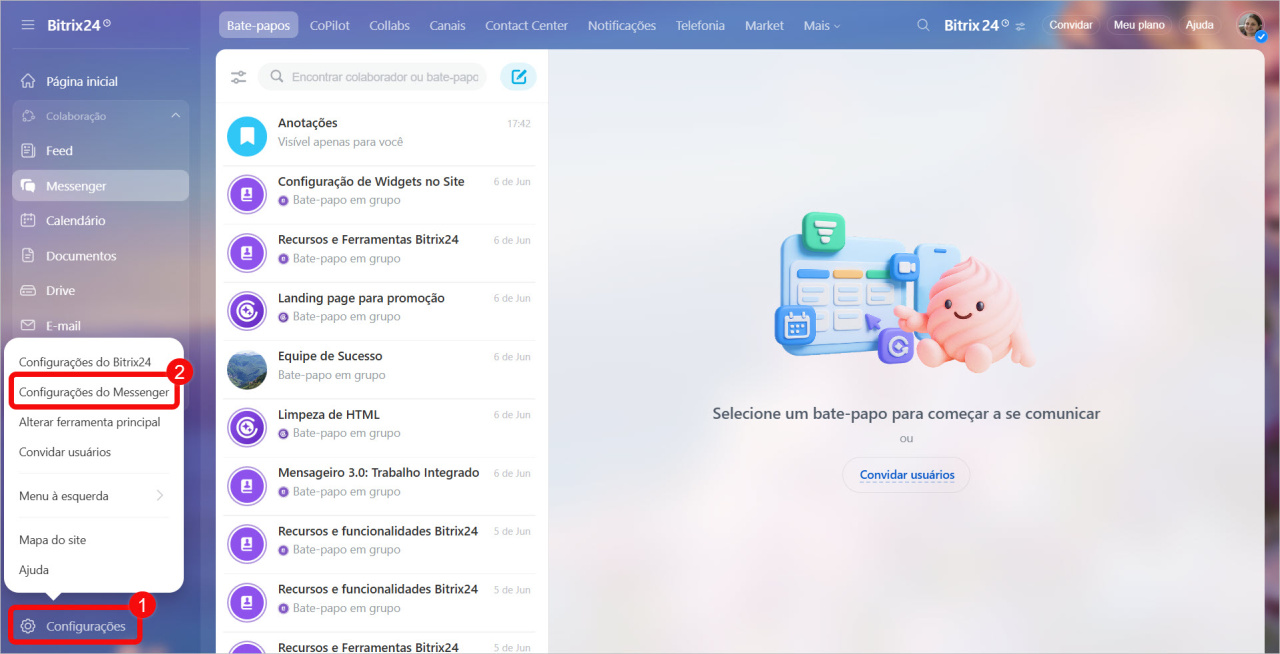Open Drive from the sidebar

coord(100,291)
